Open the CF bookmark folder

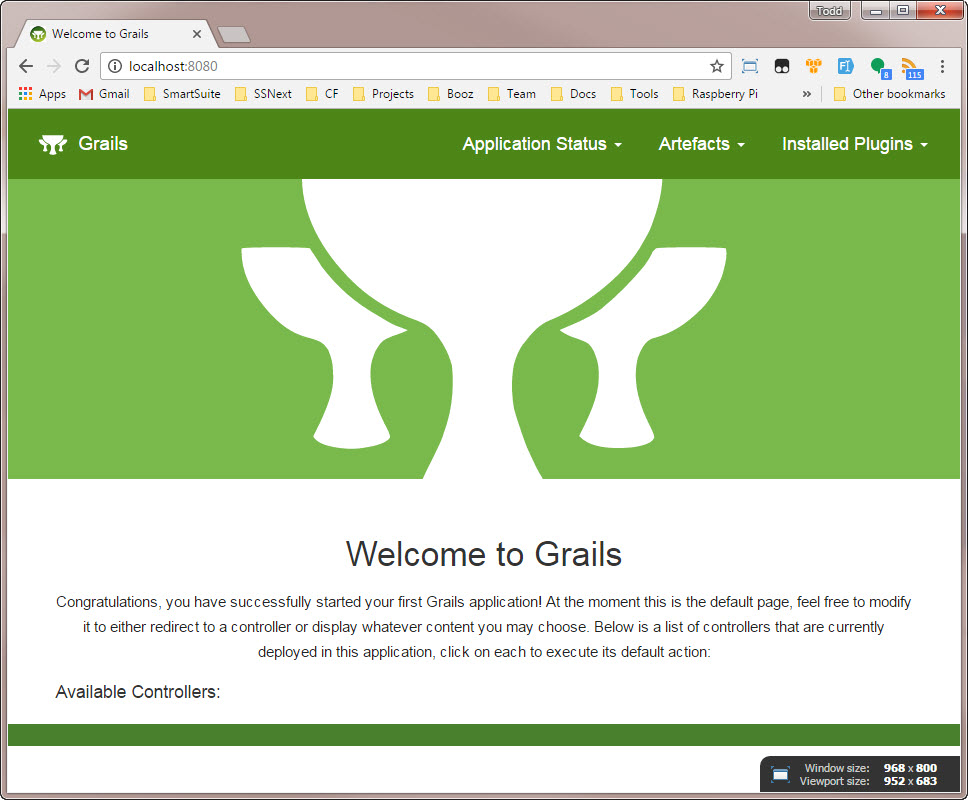pos(322,94)
